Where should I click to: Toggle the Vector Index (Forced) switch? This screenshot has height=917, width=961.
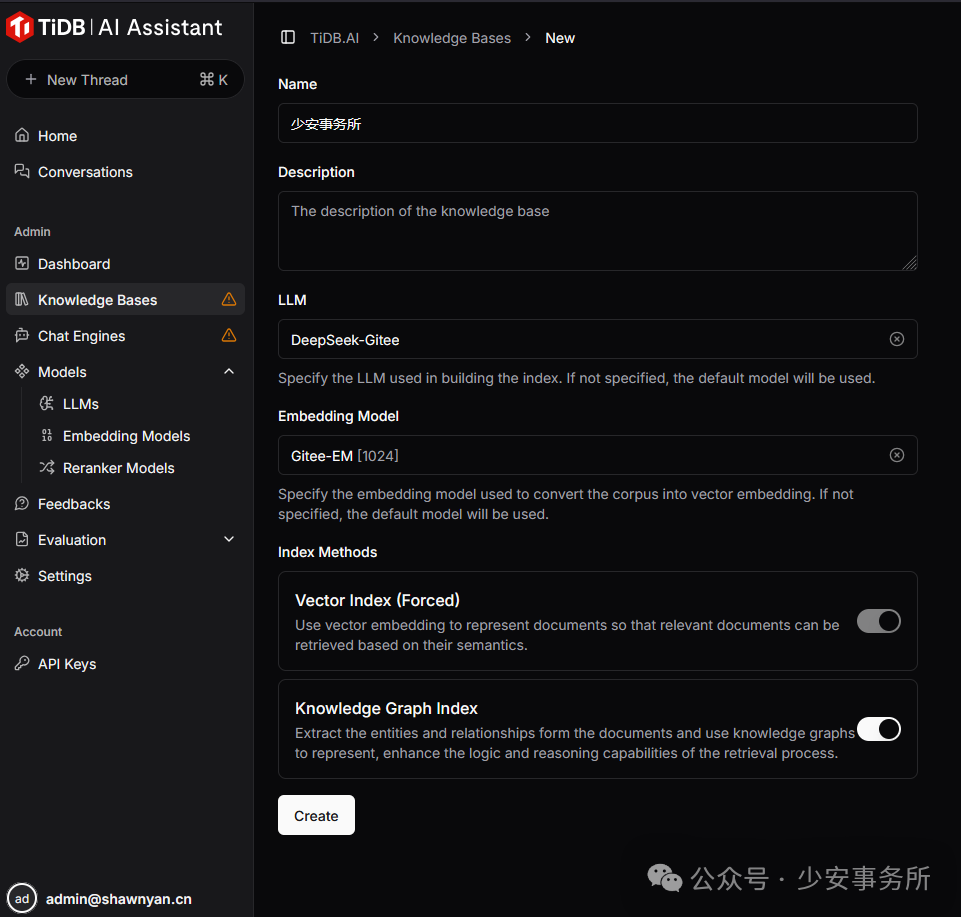pos(878,621)
